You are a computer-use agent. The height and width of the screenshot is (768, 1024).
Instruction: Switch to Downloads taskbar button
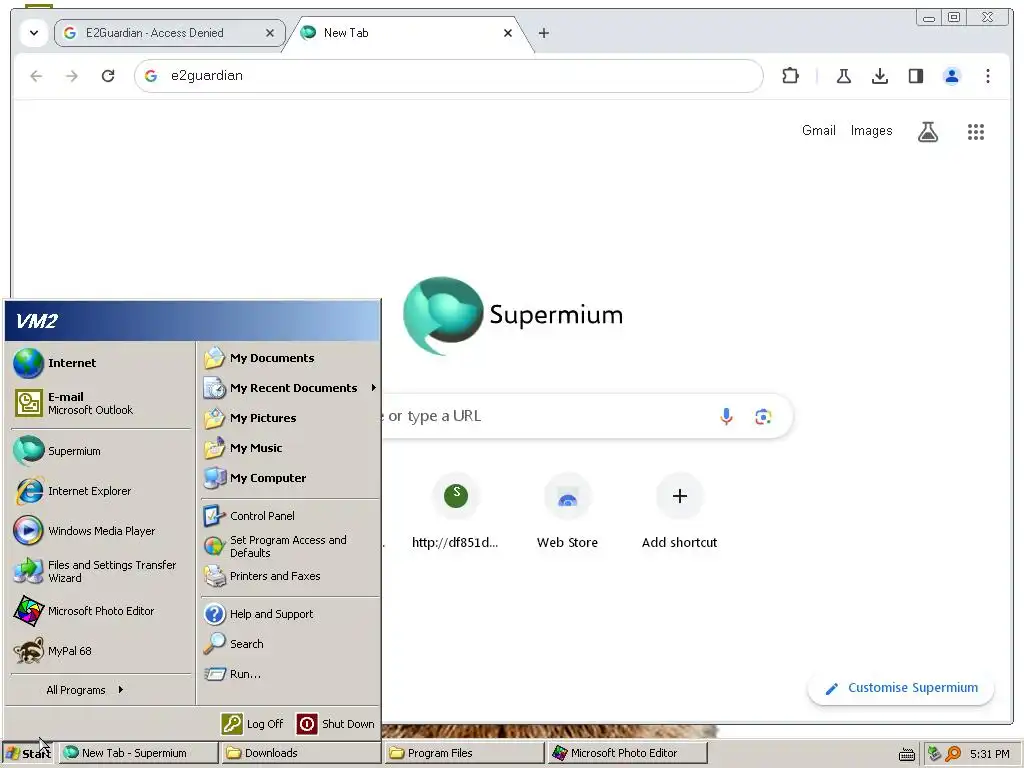pyautogui.click(x=302, y=753)
